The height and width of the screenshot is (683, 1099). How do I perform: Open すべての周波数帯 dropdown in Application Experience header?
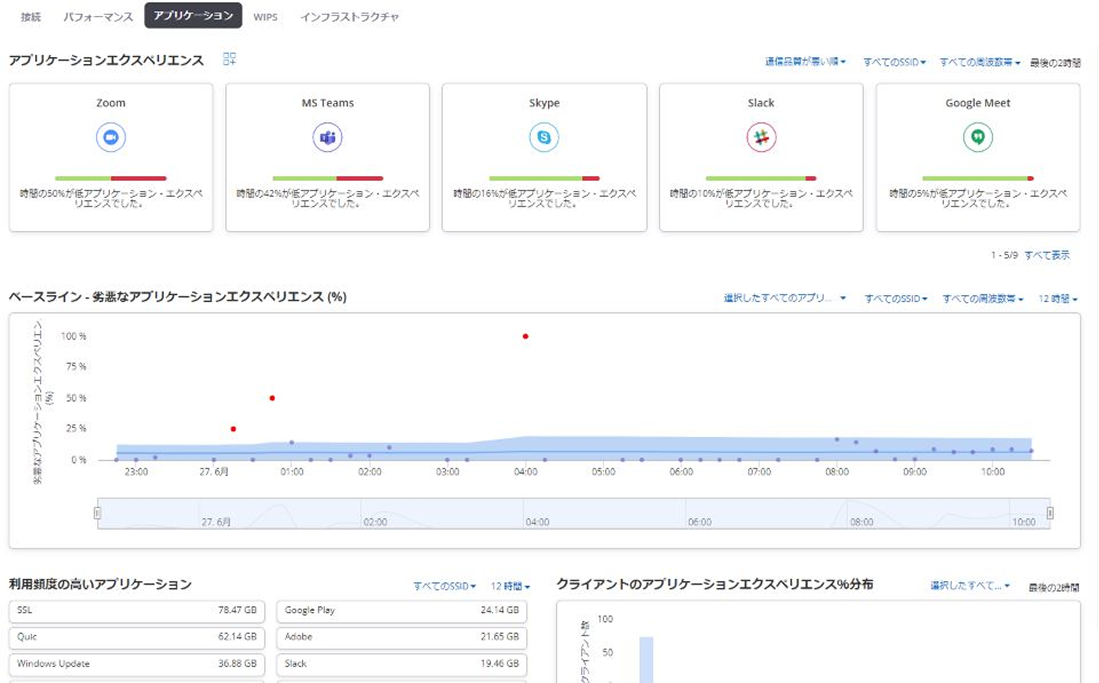pos(980,62)
